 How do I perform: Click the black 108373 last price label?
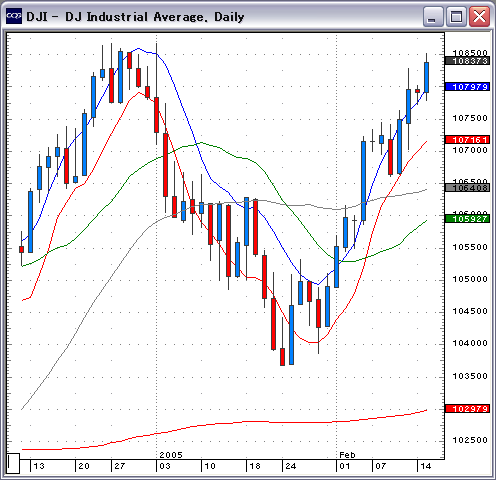468,61
